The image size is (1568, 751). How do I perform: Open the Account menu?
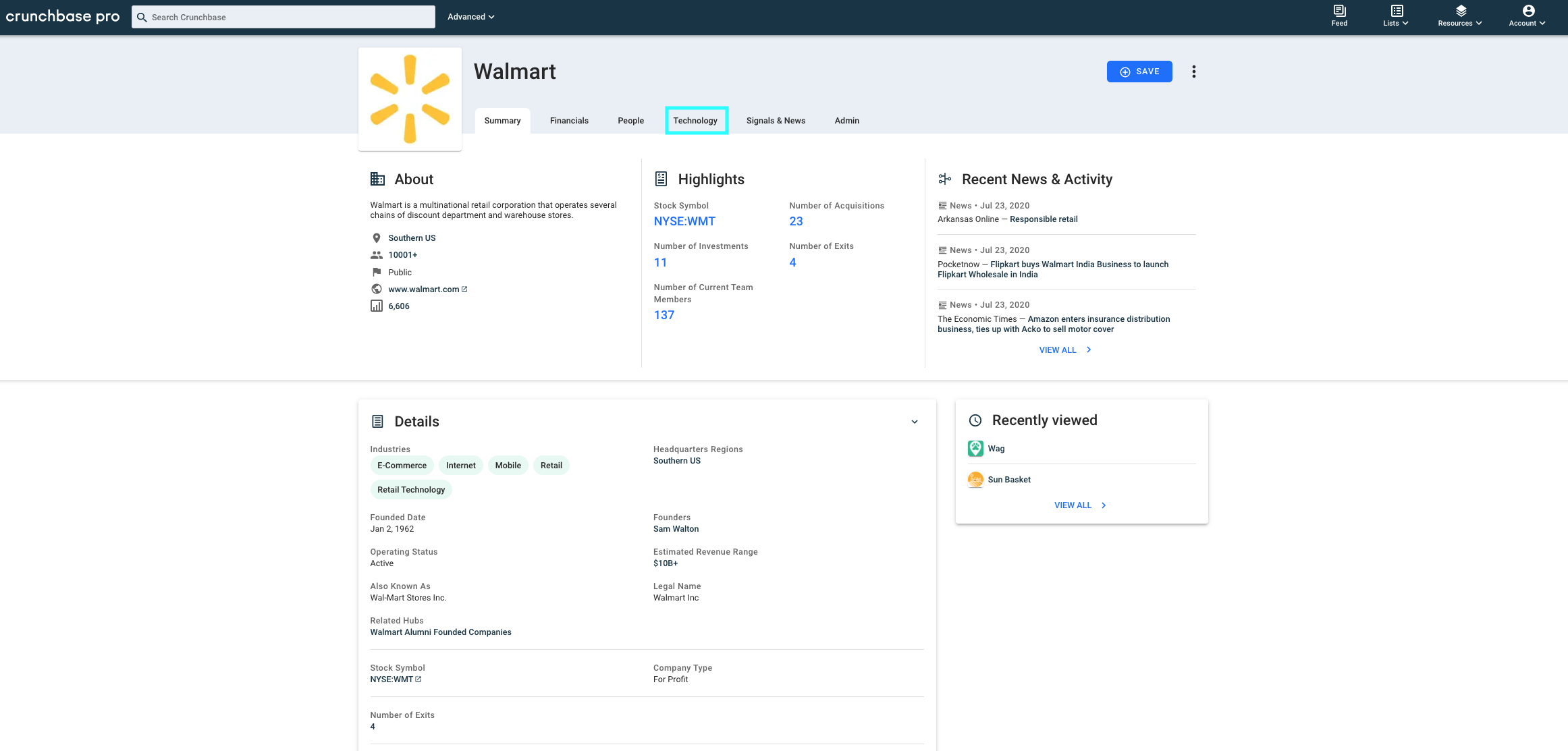click(x=1528, y=16)
